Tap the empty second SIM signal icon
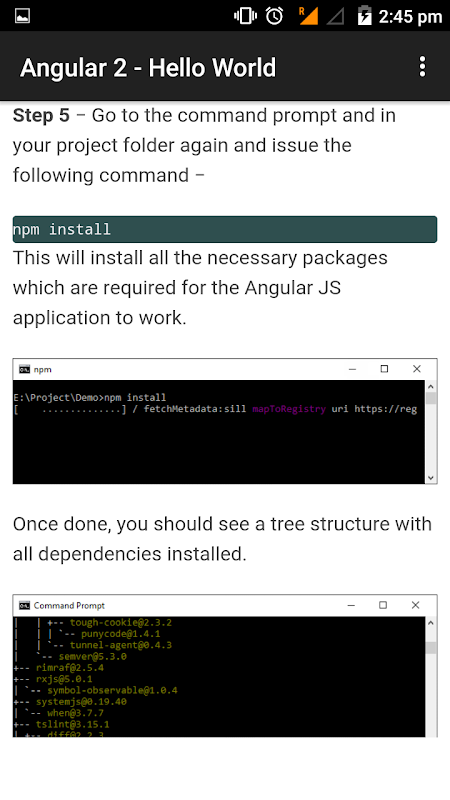The height and width of the screenshot is (800, 450). coord(335,16)
